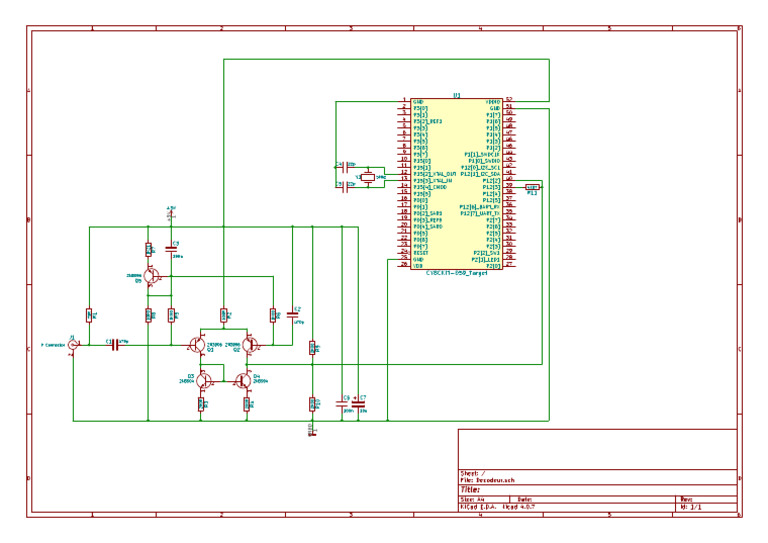
Task: Click the P2[2]_SW1 pin label
Action: pyautogui.click(x=487, y=253)
